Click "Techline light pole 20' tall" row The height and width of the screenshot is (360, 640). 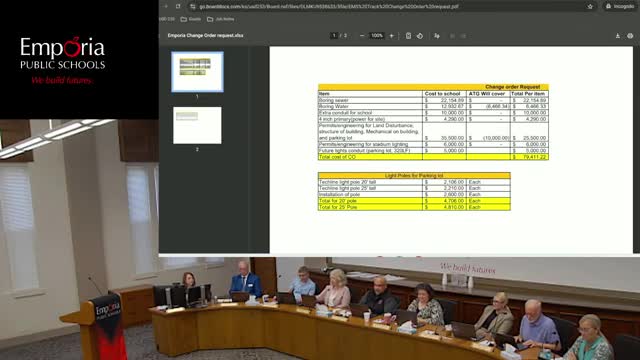[x=347, y=182]
